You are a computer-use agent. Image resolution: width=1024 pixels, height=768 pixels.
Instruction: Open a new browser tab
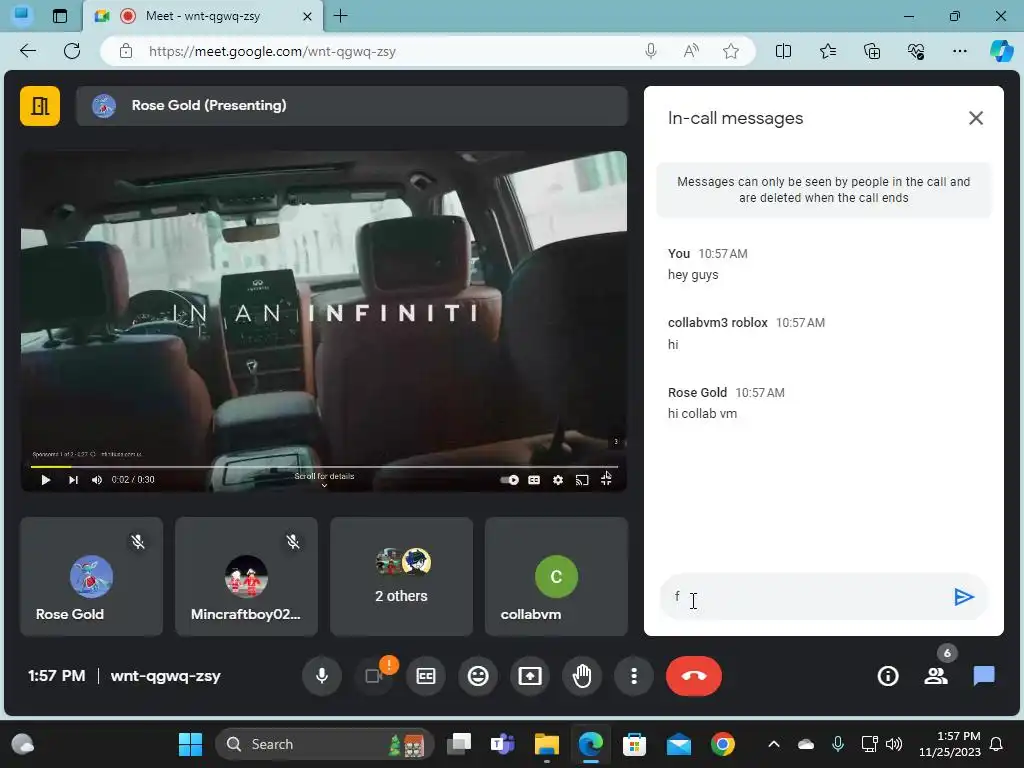coord(340,16)
